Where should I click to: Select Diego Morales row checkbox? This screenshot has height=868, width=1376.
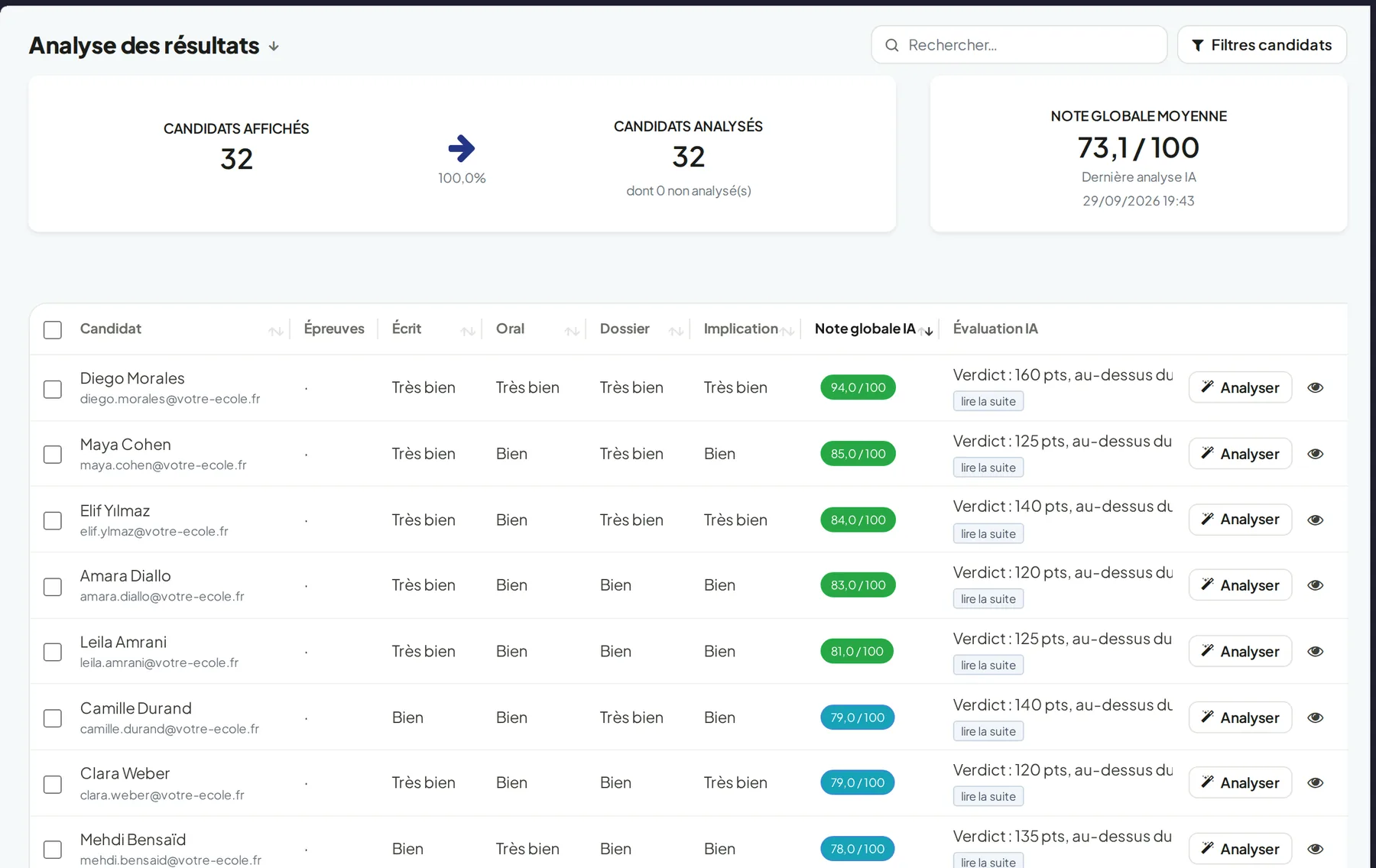point(53,389)
